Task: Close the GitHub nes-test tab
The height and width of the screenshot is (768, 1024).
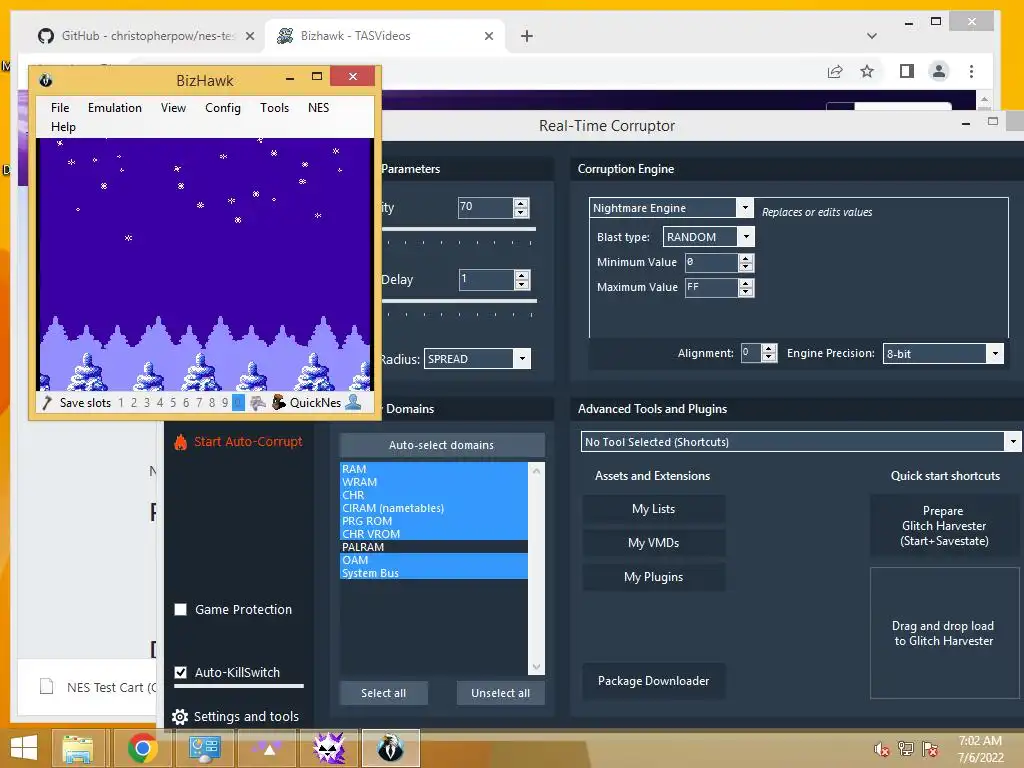Action: coord(249,36)
